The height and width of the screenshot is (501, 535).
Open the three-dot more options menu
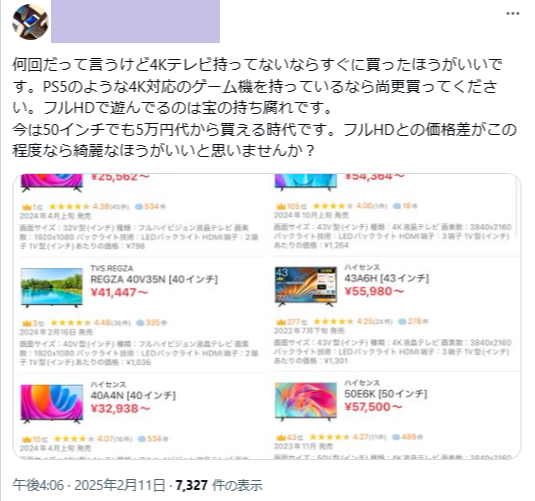click(x=512, y=14)
